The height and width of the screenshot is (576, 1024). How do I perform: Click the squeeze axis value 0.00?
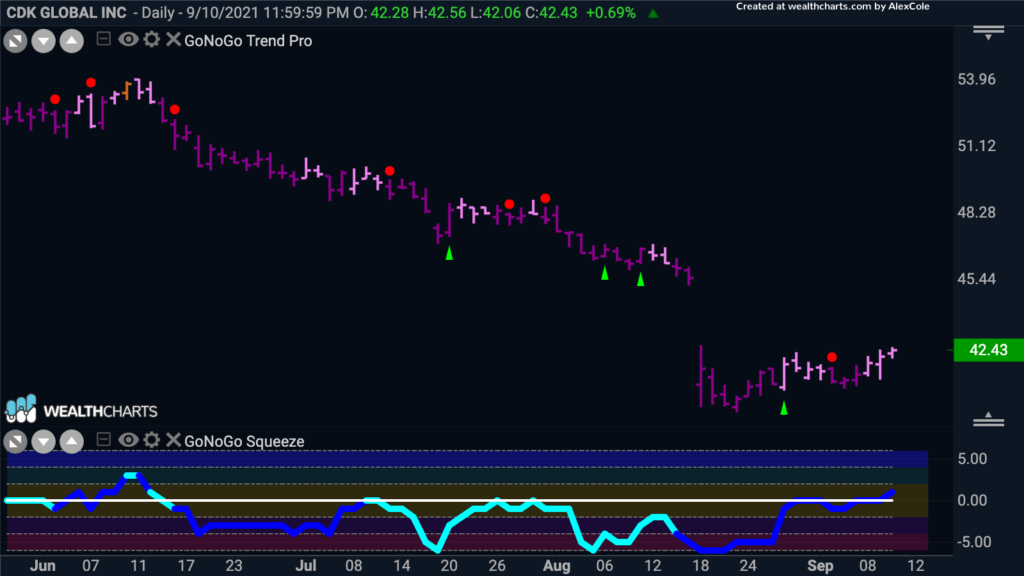click(x=972, y=501)
